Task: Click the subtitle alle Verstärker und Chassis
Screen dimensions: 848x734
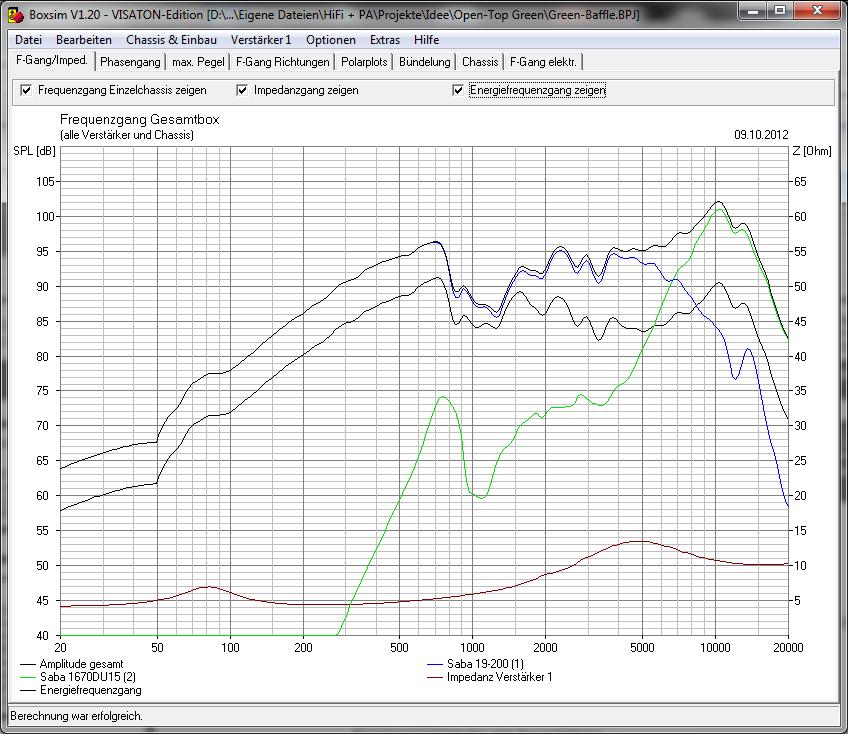Action: click(x=127, y=135)
